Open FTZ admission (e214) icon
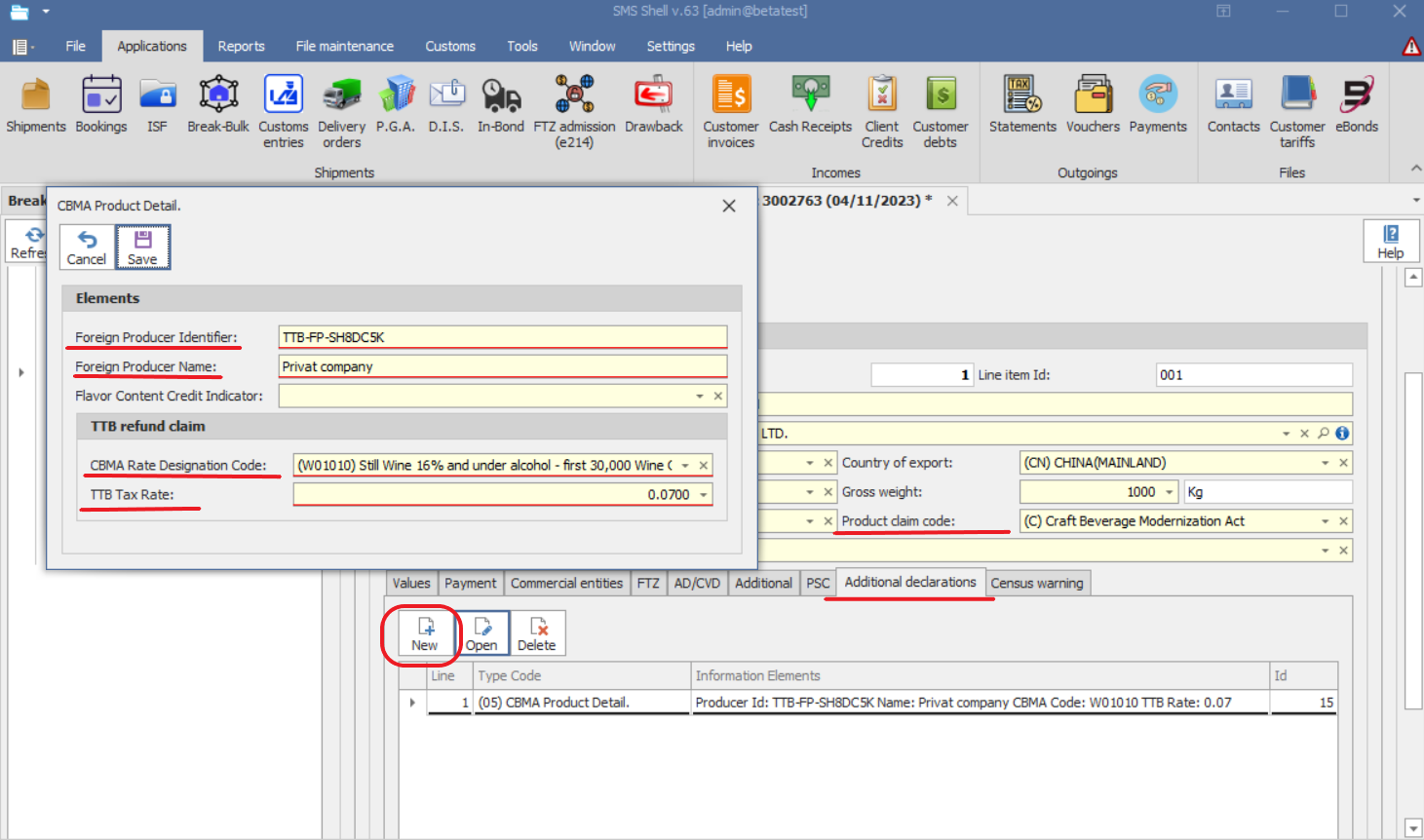1424x840 pixels. 574,112
